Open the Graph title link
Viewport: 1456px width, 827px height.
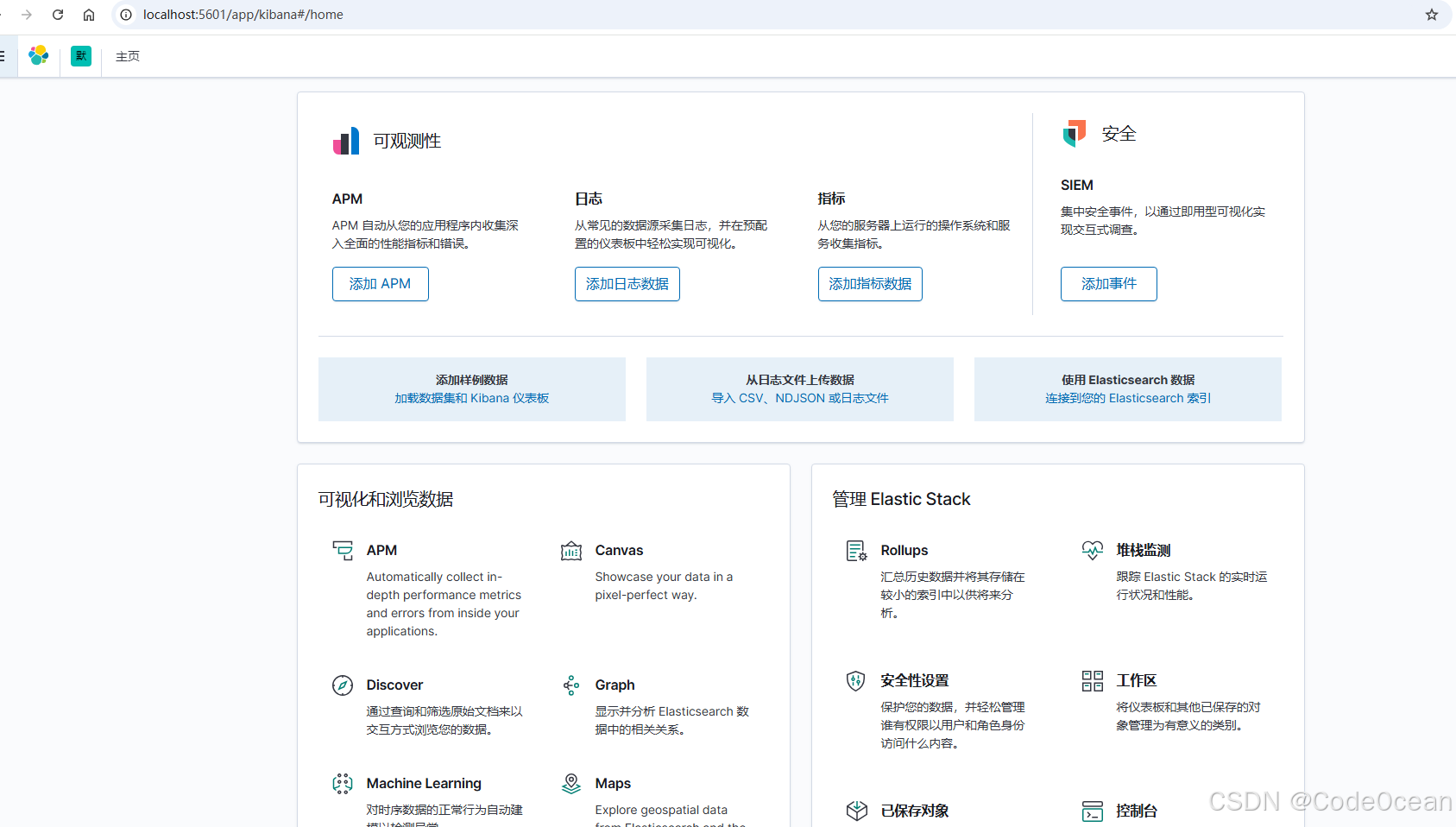click(615, 685)
